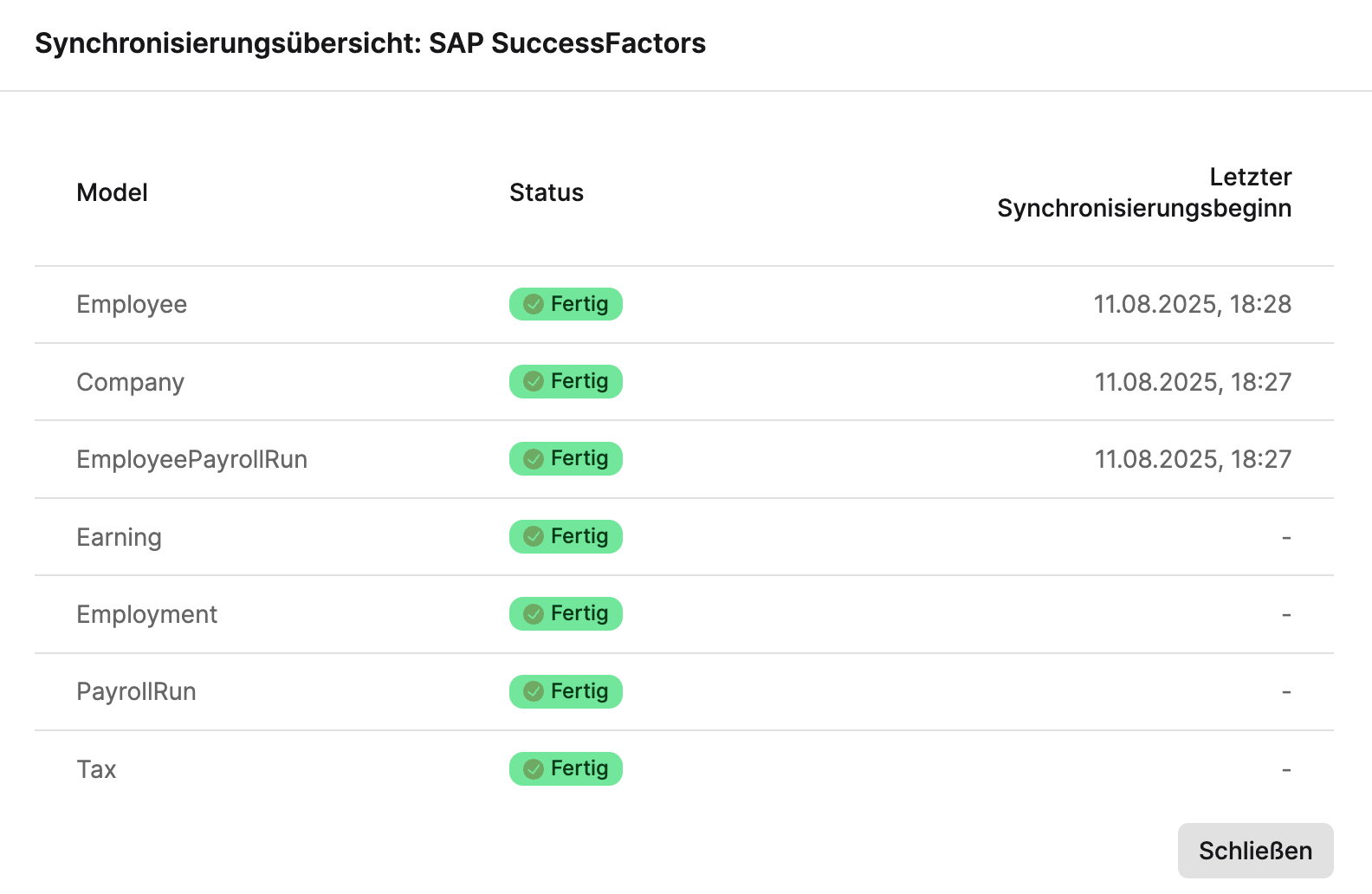Click the Fertig label in Employee row
1372x894 pixels.
tap(579, 304)
